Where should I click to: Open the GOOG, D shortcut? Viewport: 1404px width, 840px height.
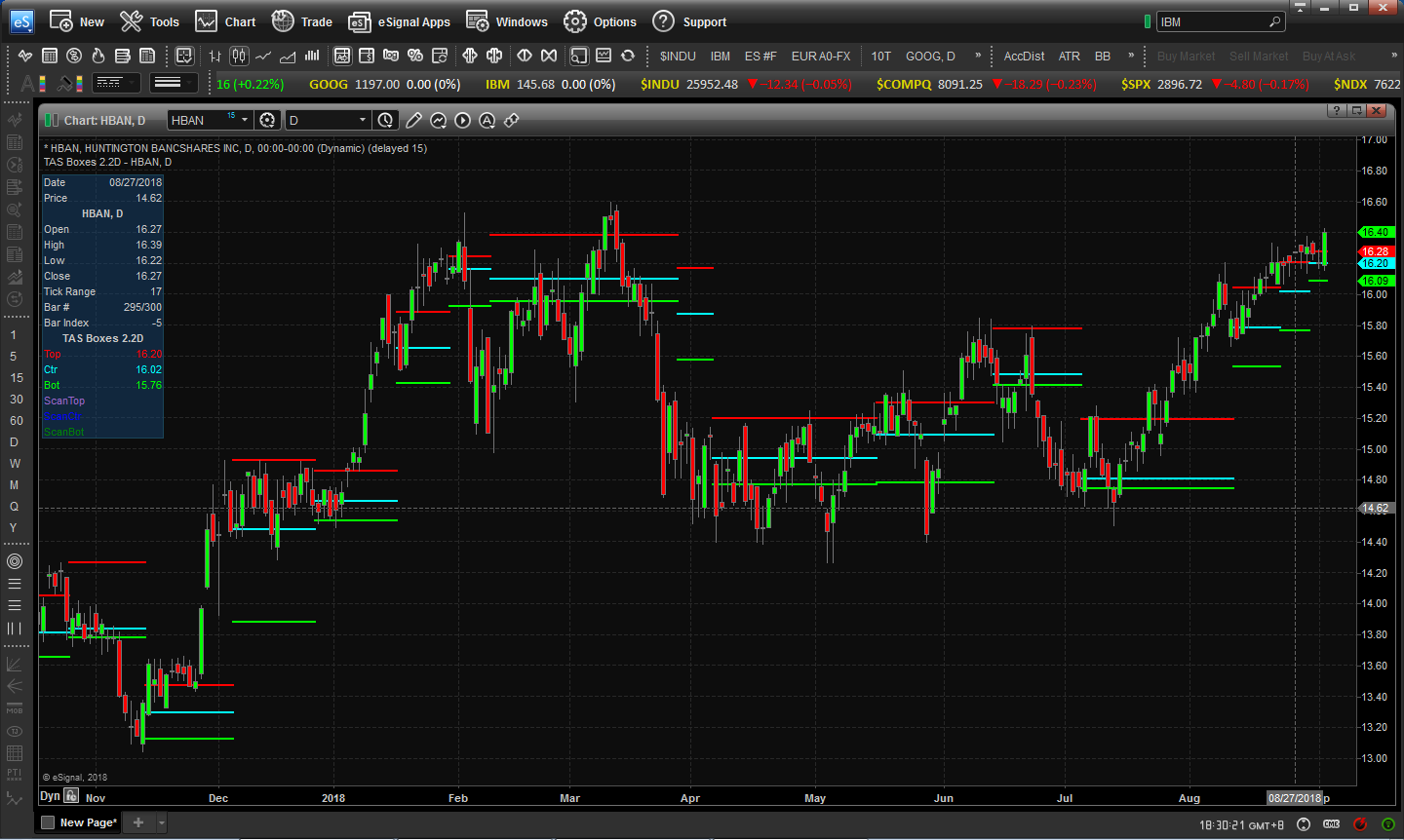click(x=930, y=56)
